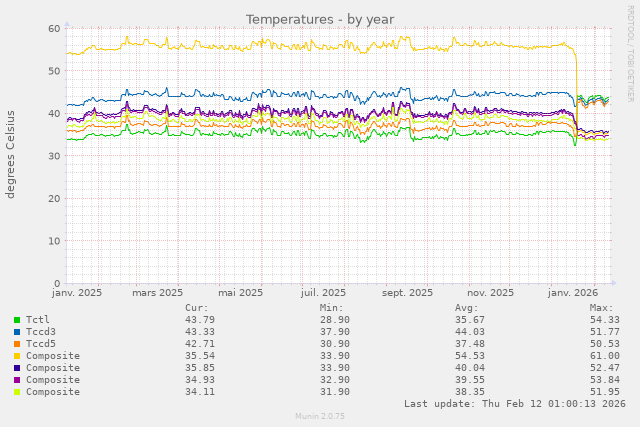Viewport: 640px width, 427px height.
Task: Click the 'juil. 2025' x-axis label
Action: click(323, 293)
